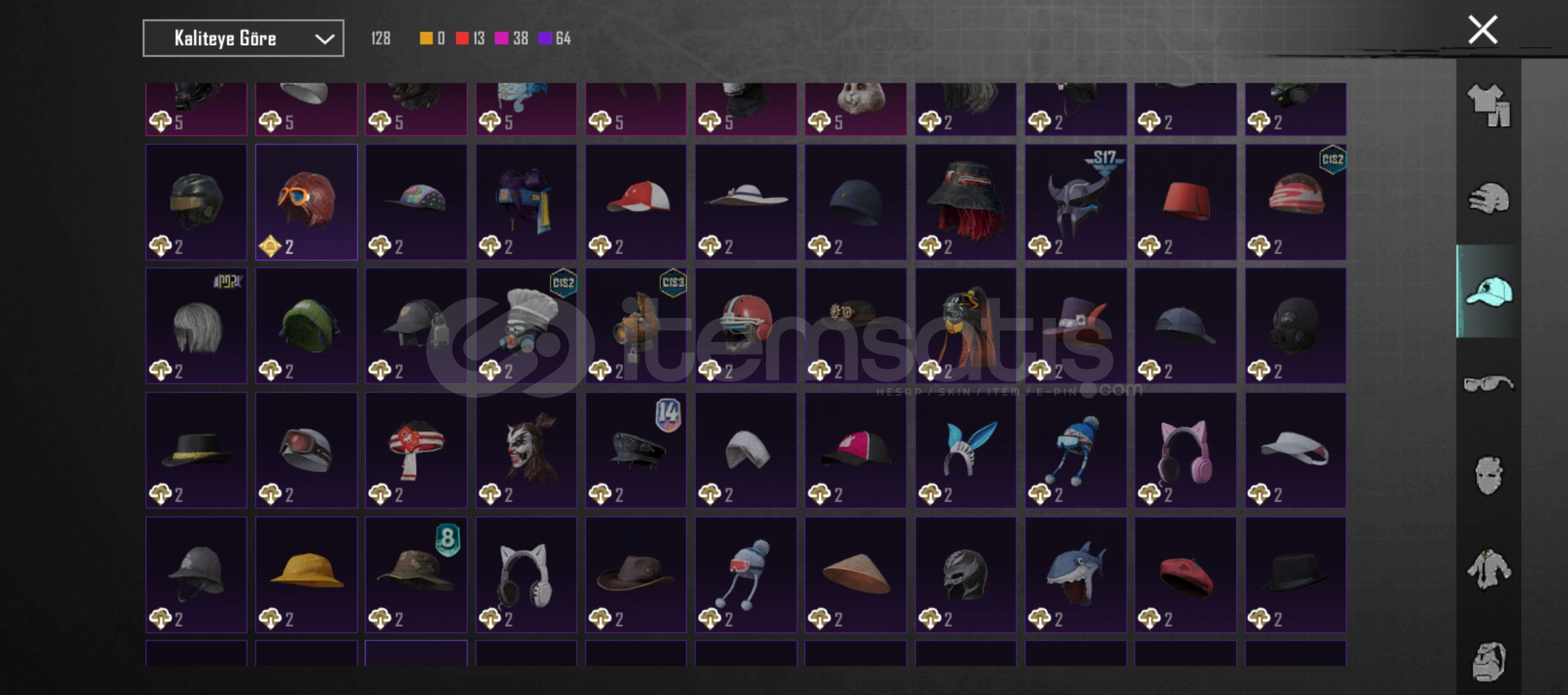The height and width of the screenshot is (695, 1568).
Task: Open the outfits category icon in sidebar
Action: [x=1489, y=106]
